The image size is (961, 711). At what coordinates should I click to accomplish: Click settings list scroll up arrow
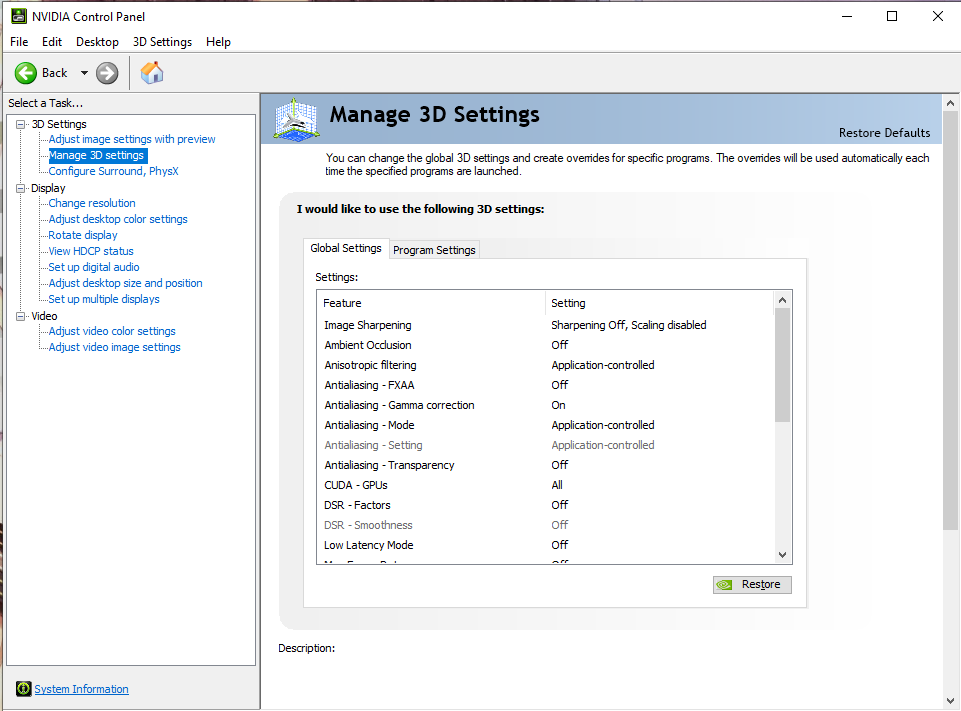pos(783,300)
